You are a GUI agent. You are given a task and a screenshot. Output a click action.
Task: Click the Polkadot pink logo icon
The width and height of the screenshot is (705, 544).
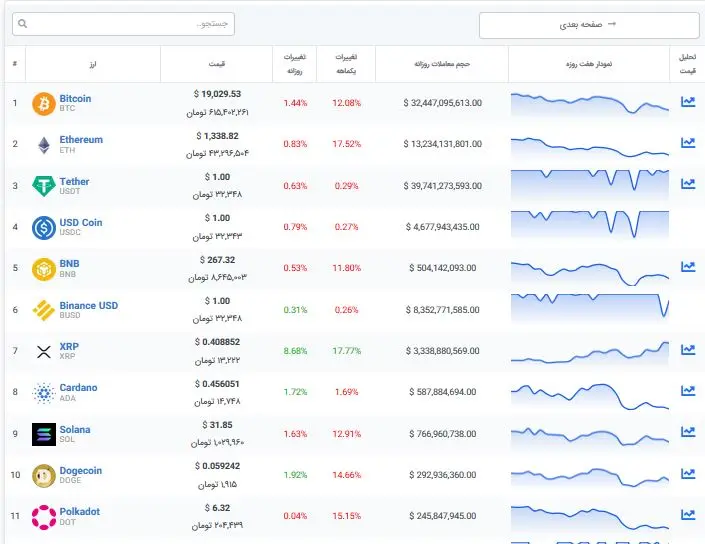tap(44, 517)
